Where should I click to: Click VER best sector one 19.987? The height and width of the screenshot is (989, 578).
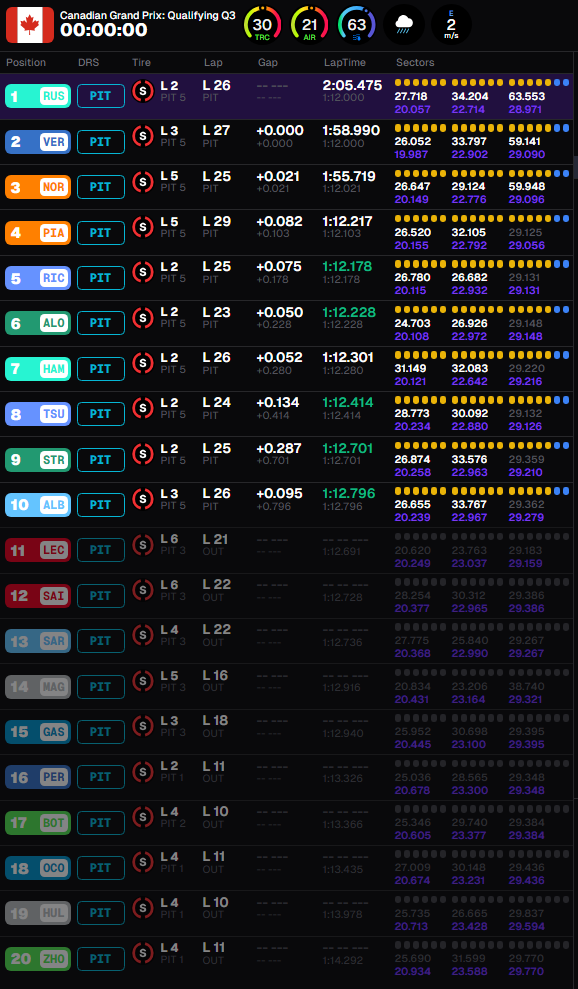(x=412, y=155)
